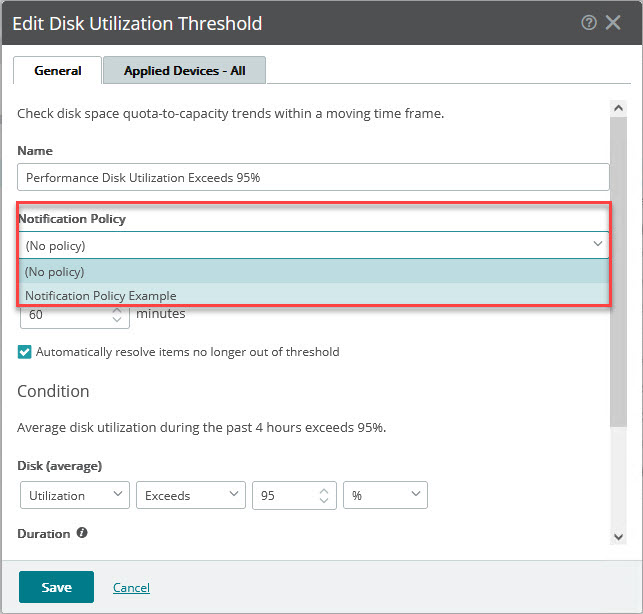Click the scrollbar down arrow
Image resolution: width=643 pixels, height=614 pixels.
click(618, 536)
